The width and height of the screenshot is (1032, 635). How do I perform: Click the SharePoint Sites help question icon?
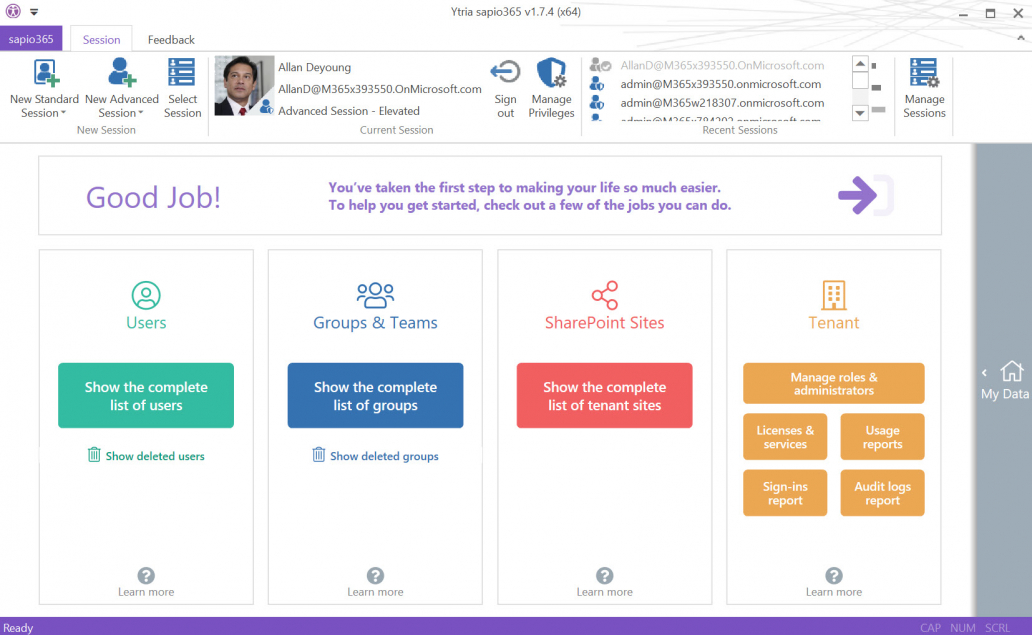pyautogui.click(x=605, y=576)
